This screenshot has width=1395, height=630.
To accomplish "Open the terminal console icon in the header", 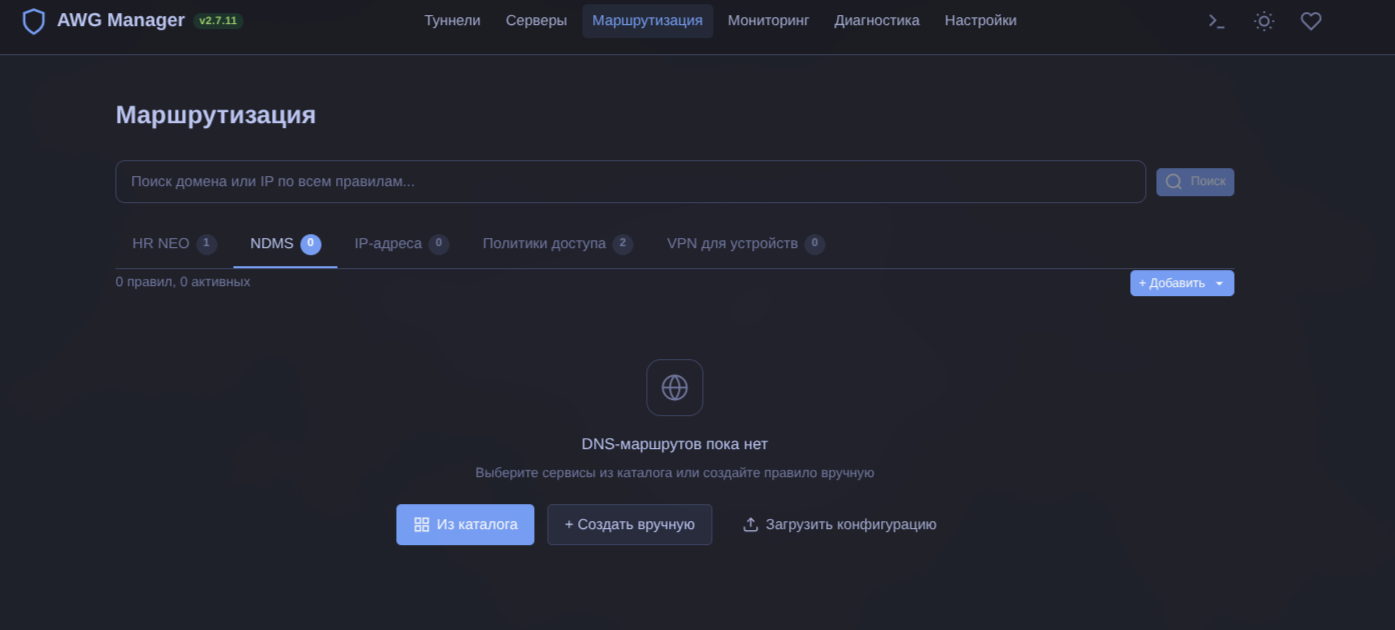I will (x=1215, y=20).
